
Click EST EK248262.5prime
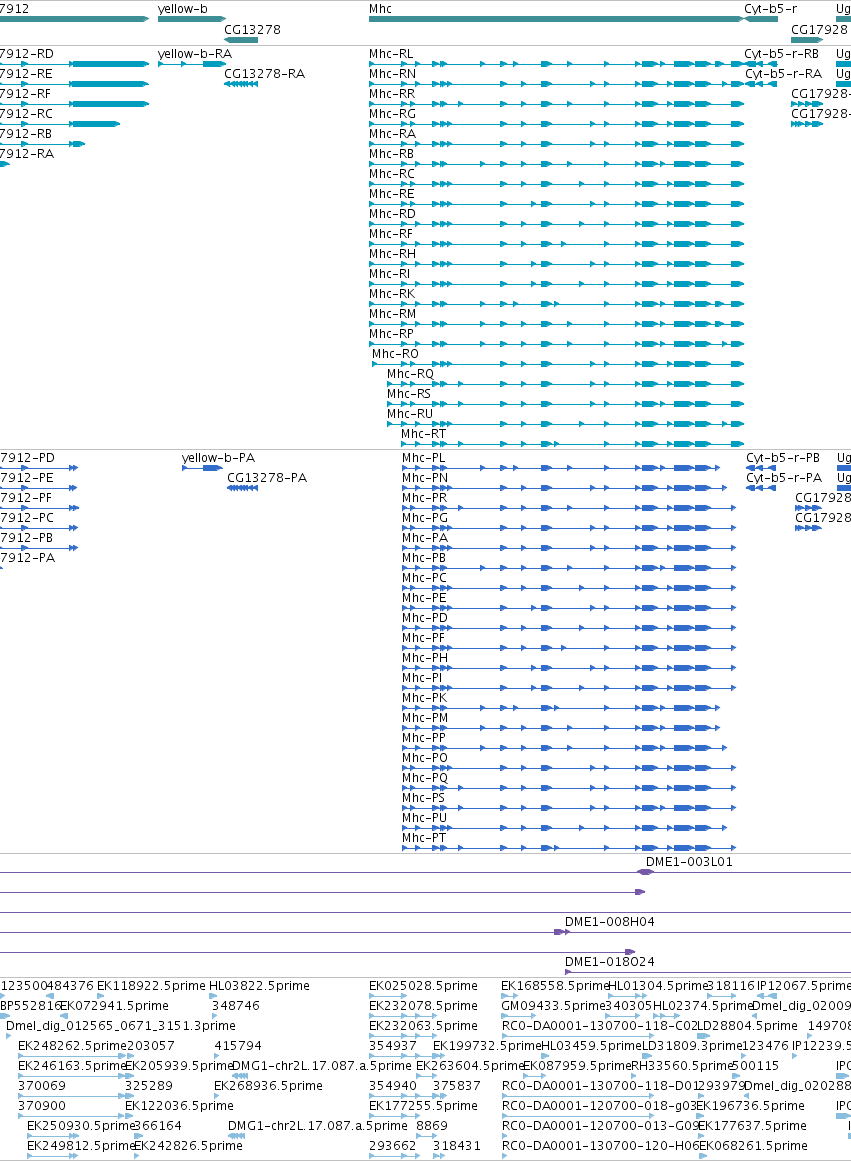click(x=73, y=1046)
